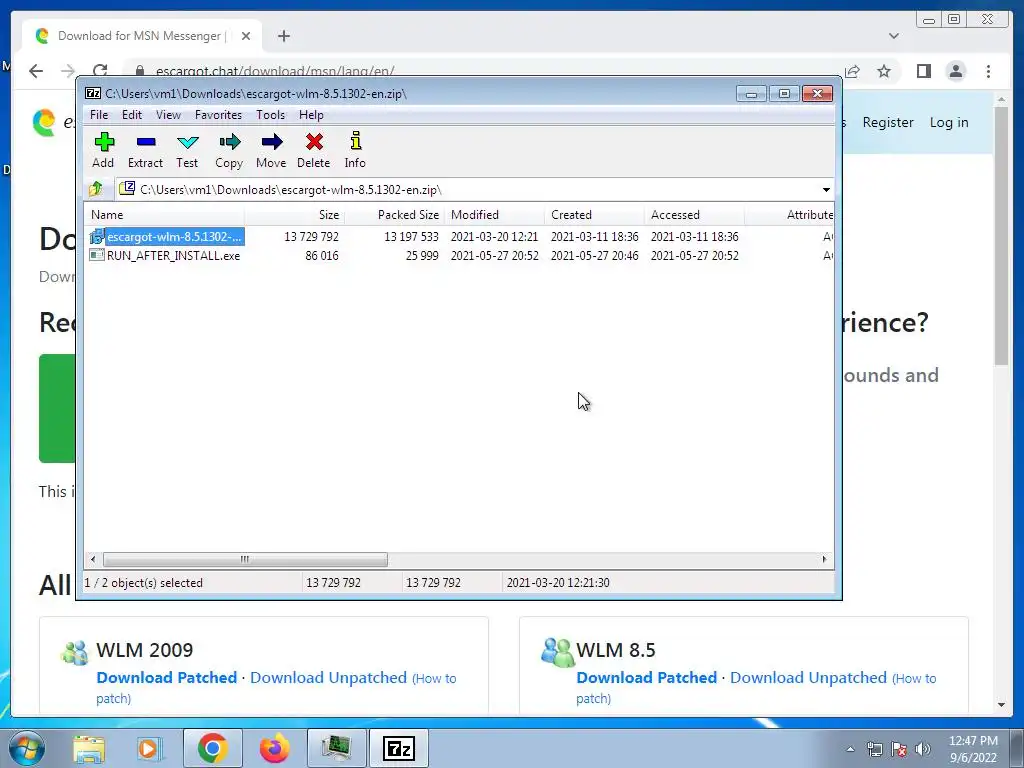Viewport: 1024px width, 768px height.
Task: Choose the Move toolbar icon
Action: [271, 151]
